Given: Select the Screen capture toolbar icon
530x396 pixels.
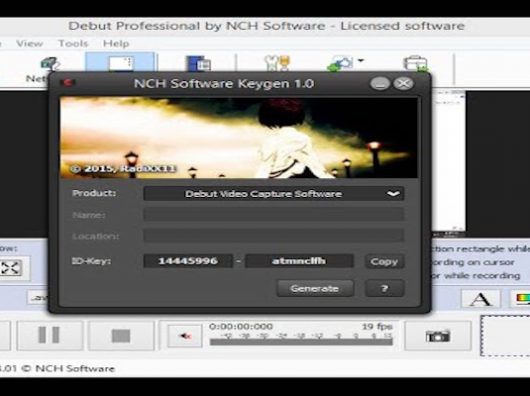Looking at the screenshot, I should [x=120, y=63].
